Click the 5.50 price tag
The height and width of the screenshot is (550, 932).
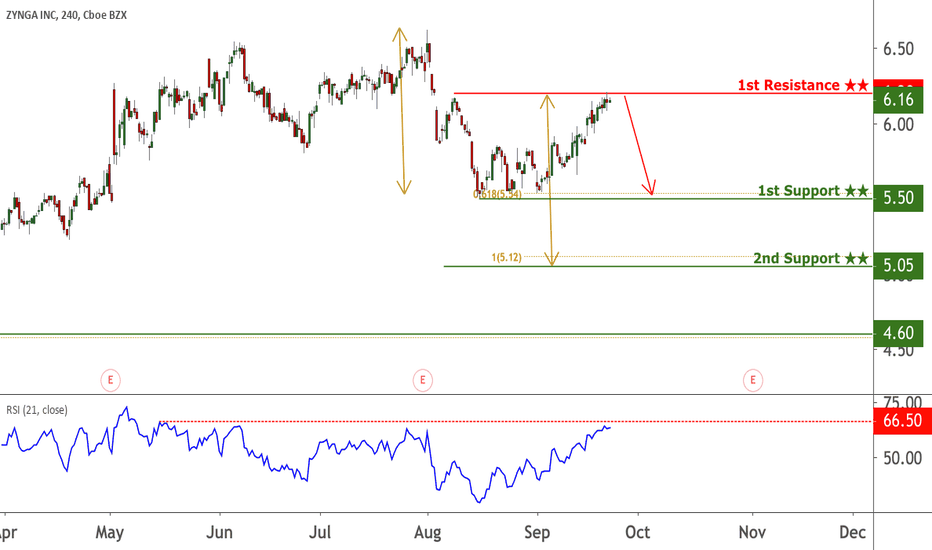(898, 198)
